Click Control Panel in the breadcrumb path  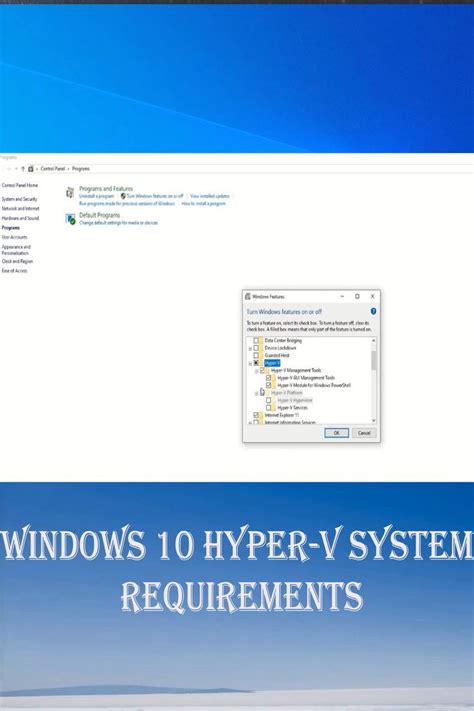[x=53, y=169]
